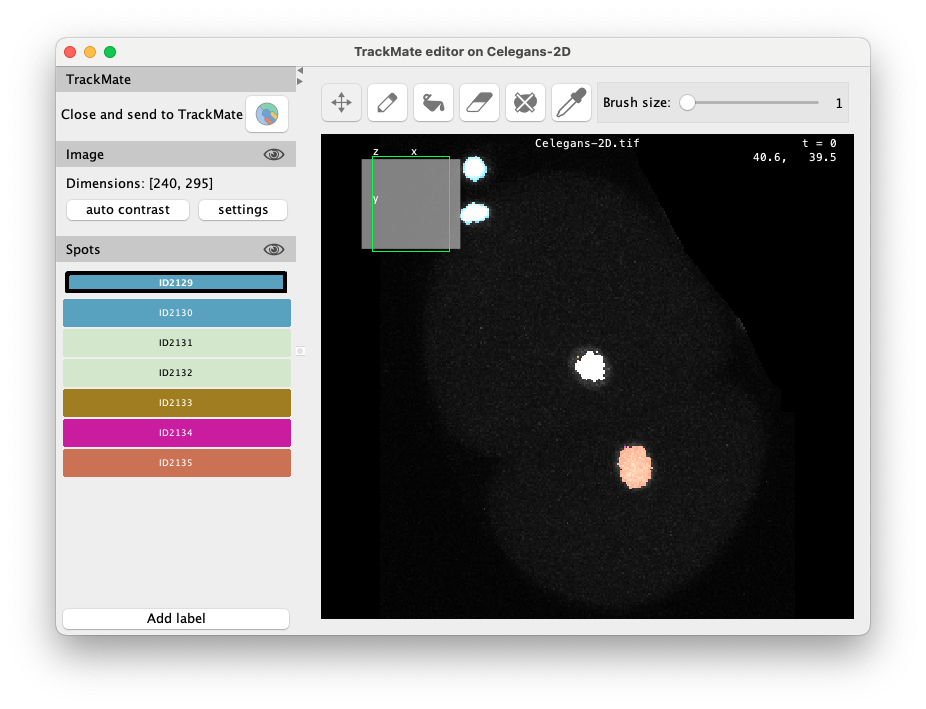Click the split-pane divider handle
This screenshot has height=709, width=926.
coord(300,351)
